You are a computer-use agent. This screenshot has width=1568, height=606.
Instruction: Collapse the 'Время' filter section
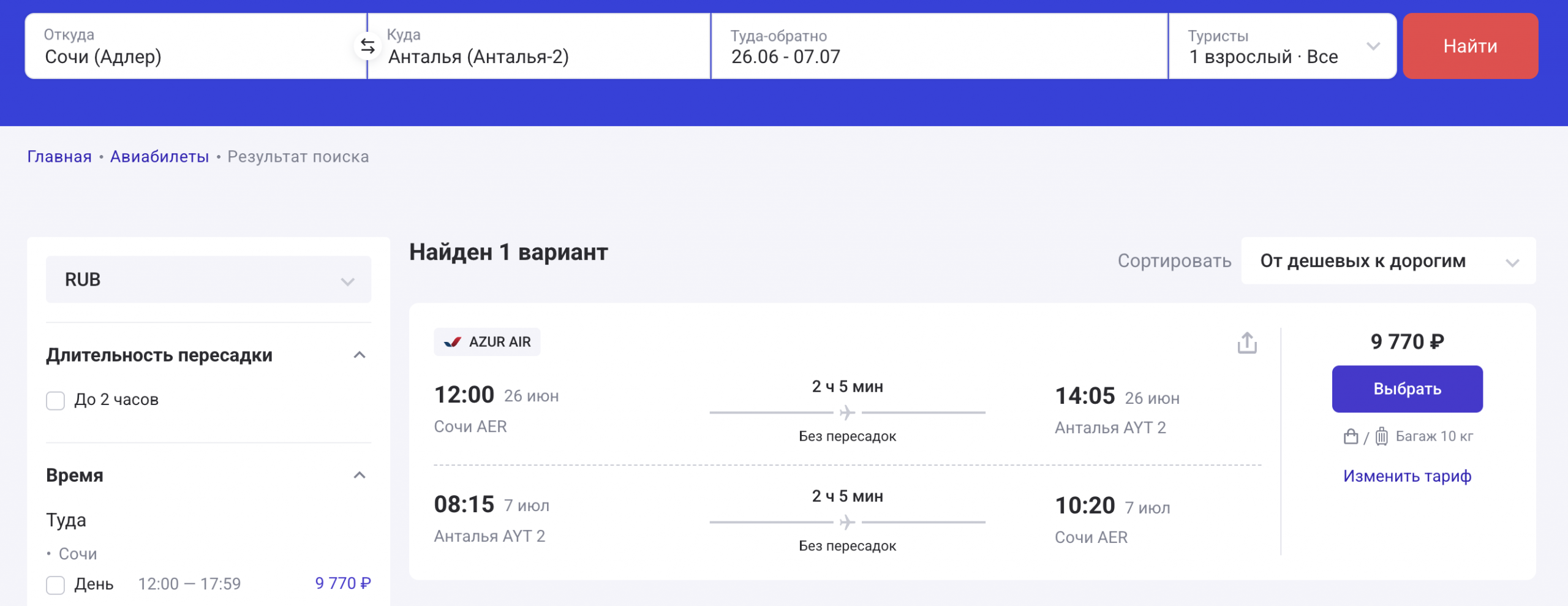tap(360, 475)
